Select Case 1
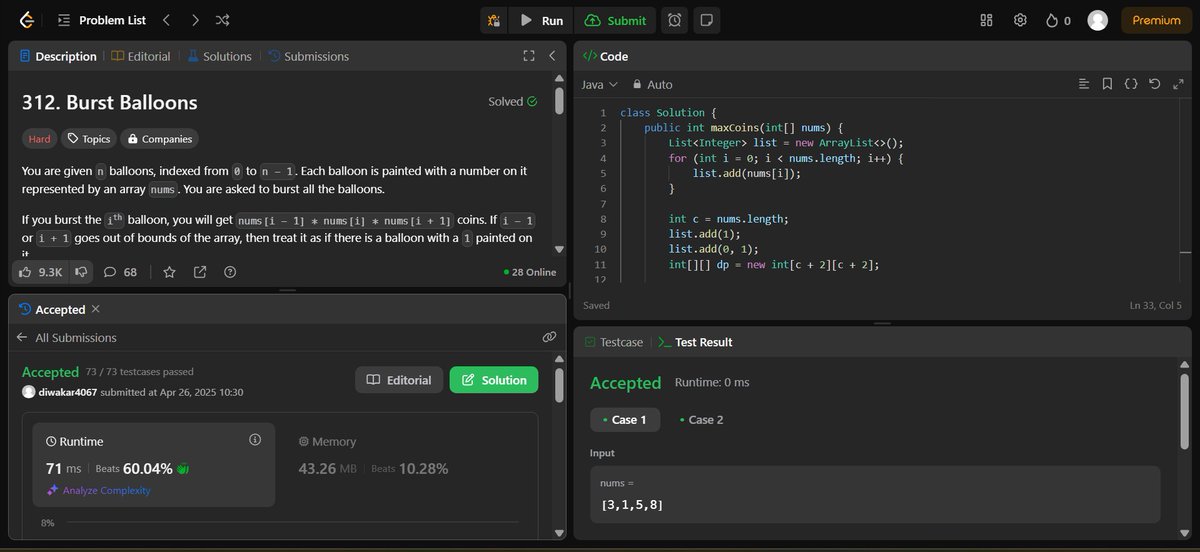 pyautogui.click(x=624, y=420)
